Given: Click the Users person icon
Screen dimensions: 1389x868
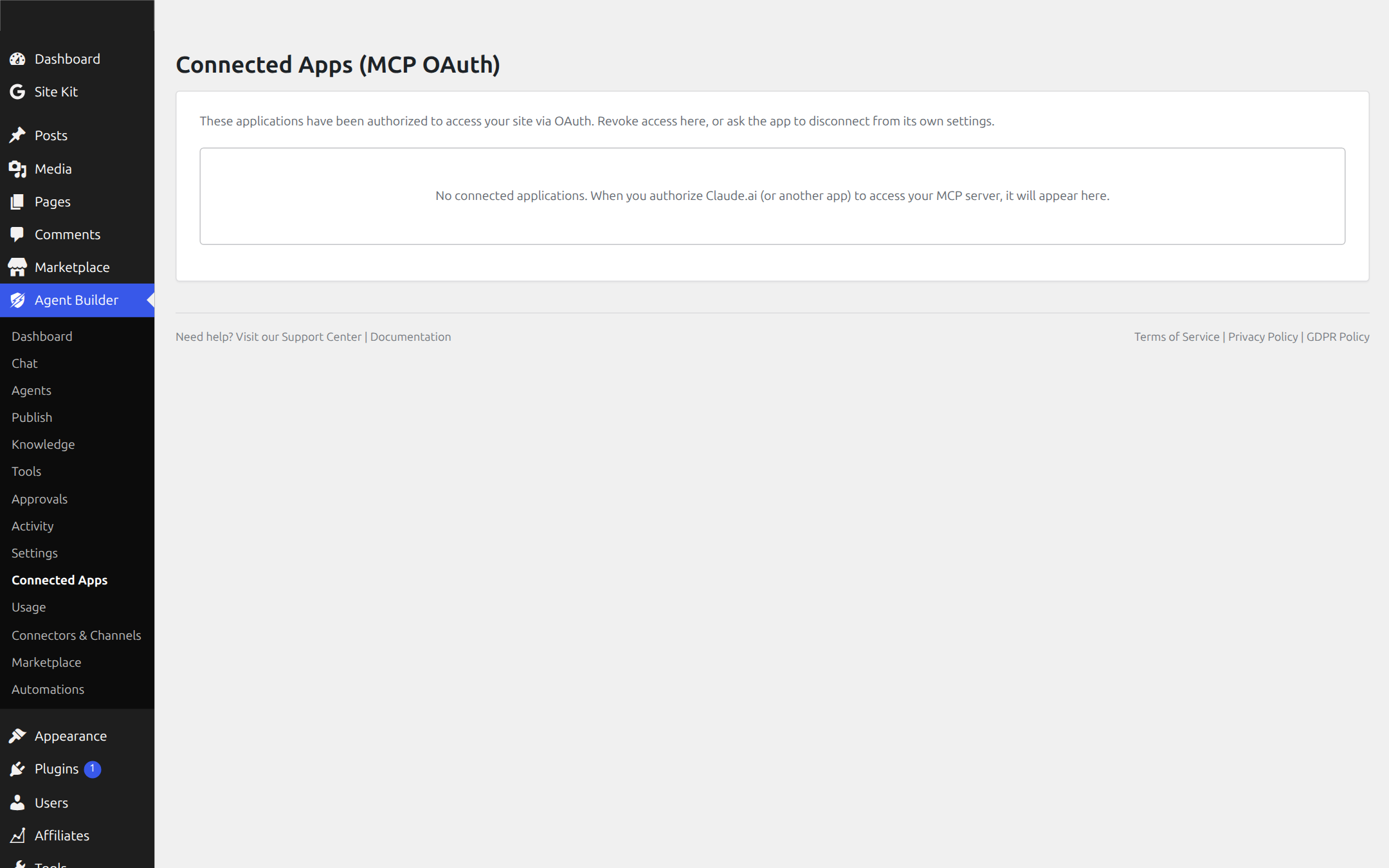Looking at the screenshot, I should tap(17, 803).
